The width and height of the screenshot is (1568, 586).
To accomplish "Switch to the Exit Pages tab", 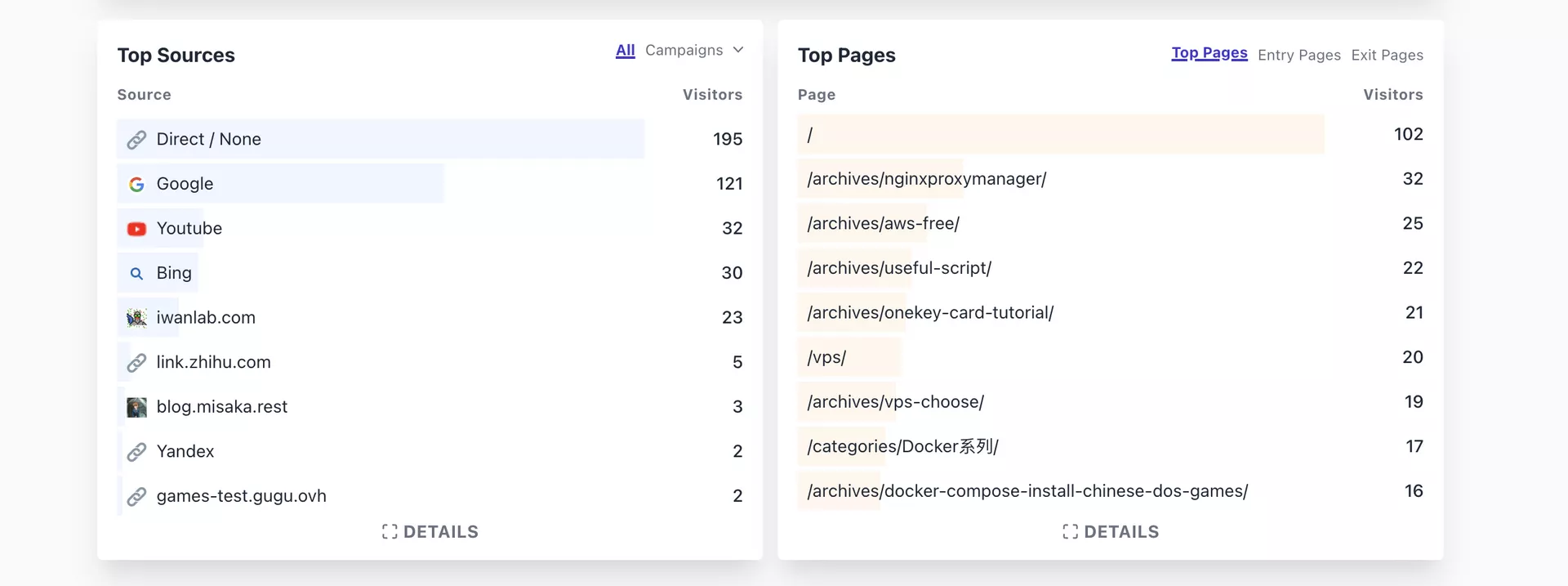I will click(1387, 55).
